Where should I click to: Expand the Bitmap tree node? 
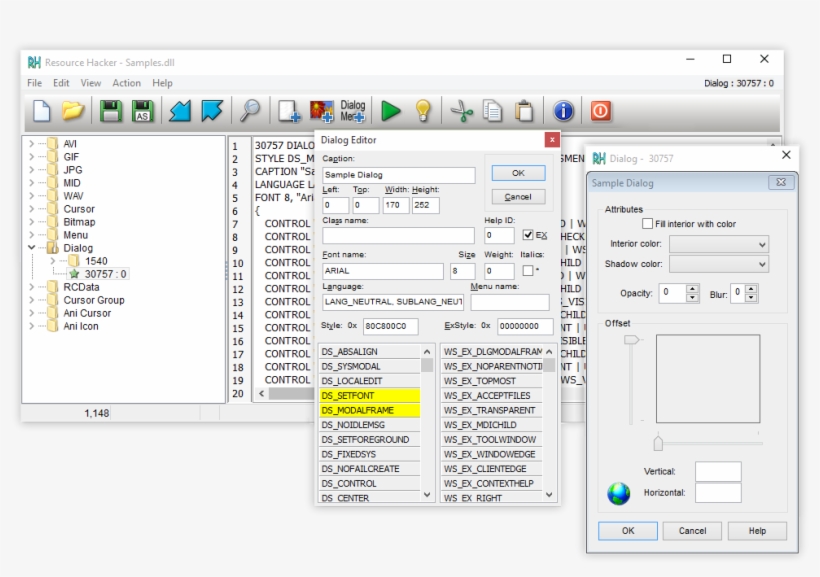[x=31, y=222]
